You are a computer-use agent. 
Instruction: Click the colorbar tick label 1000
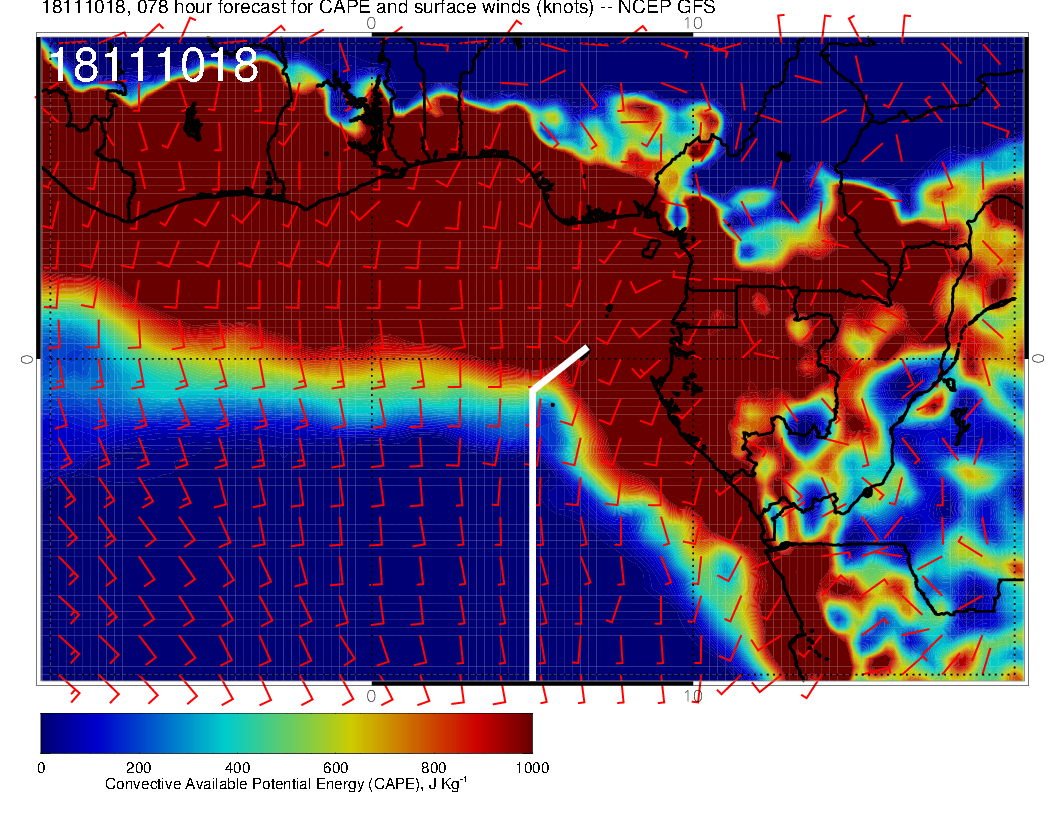tap(531, 768)
